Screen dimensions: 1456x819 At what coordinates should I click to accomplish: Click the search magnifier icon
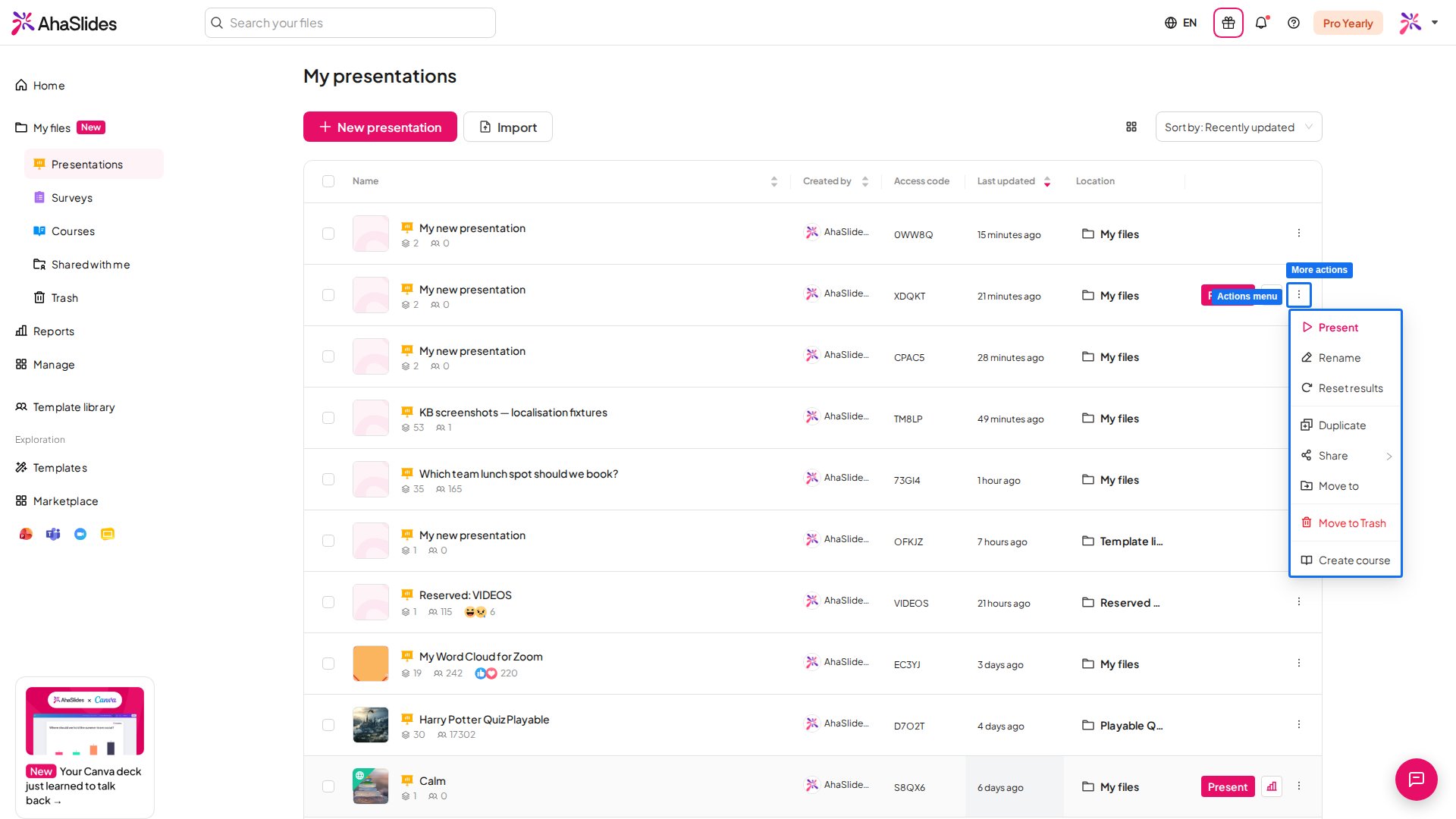click(x=217, y=23)
